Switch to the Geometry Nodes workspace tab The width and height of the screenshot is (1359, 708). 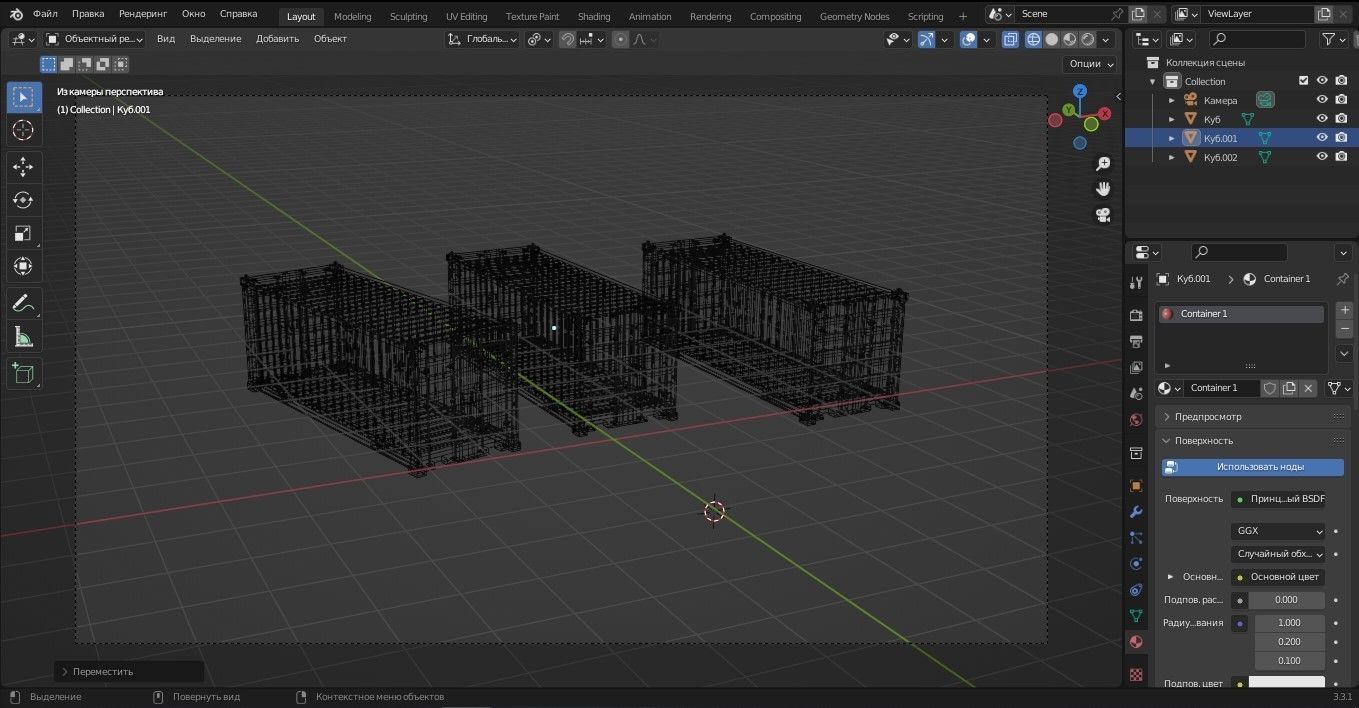(854, 16)
